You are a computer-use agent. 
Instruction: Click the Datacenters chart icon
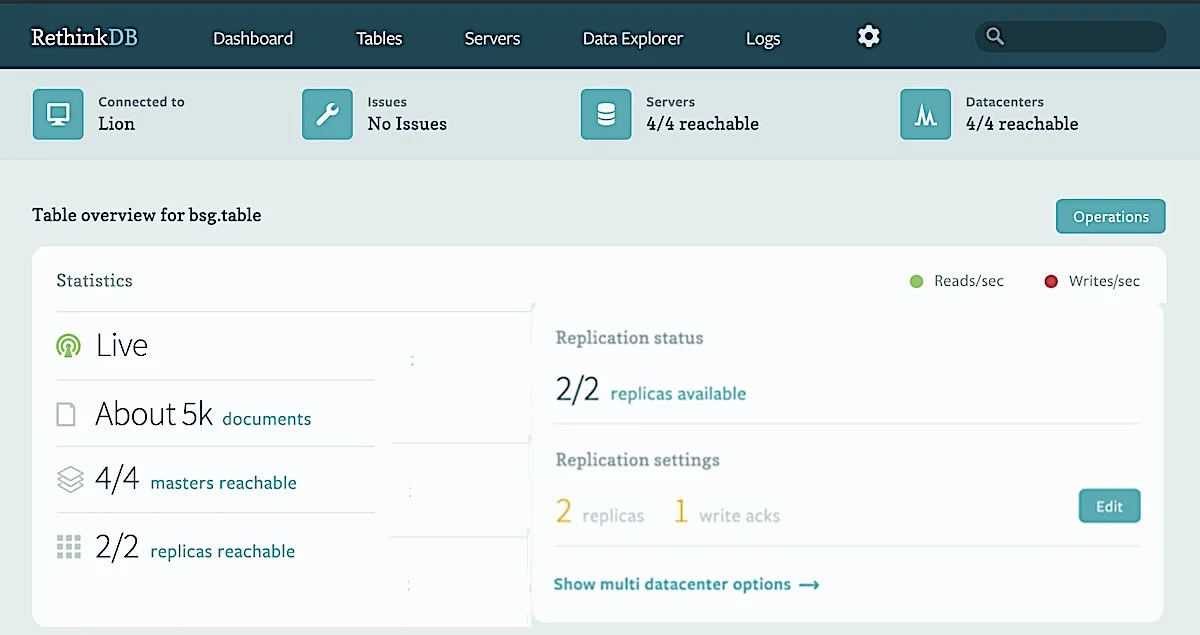click(x=925, y=114)
